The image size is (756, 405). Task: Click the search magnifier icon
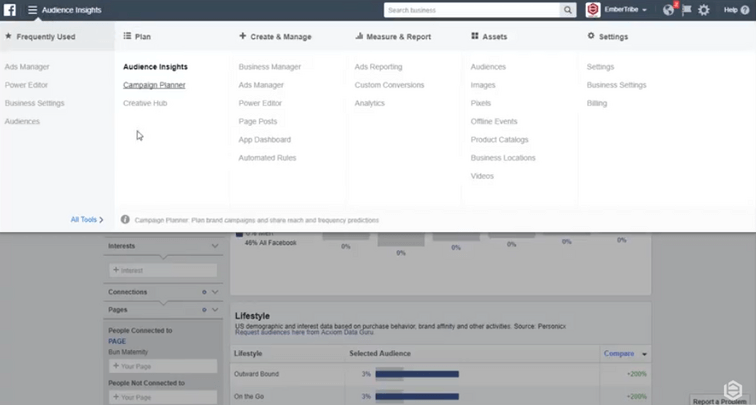(568, 10)
